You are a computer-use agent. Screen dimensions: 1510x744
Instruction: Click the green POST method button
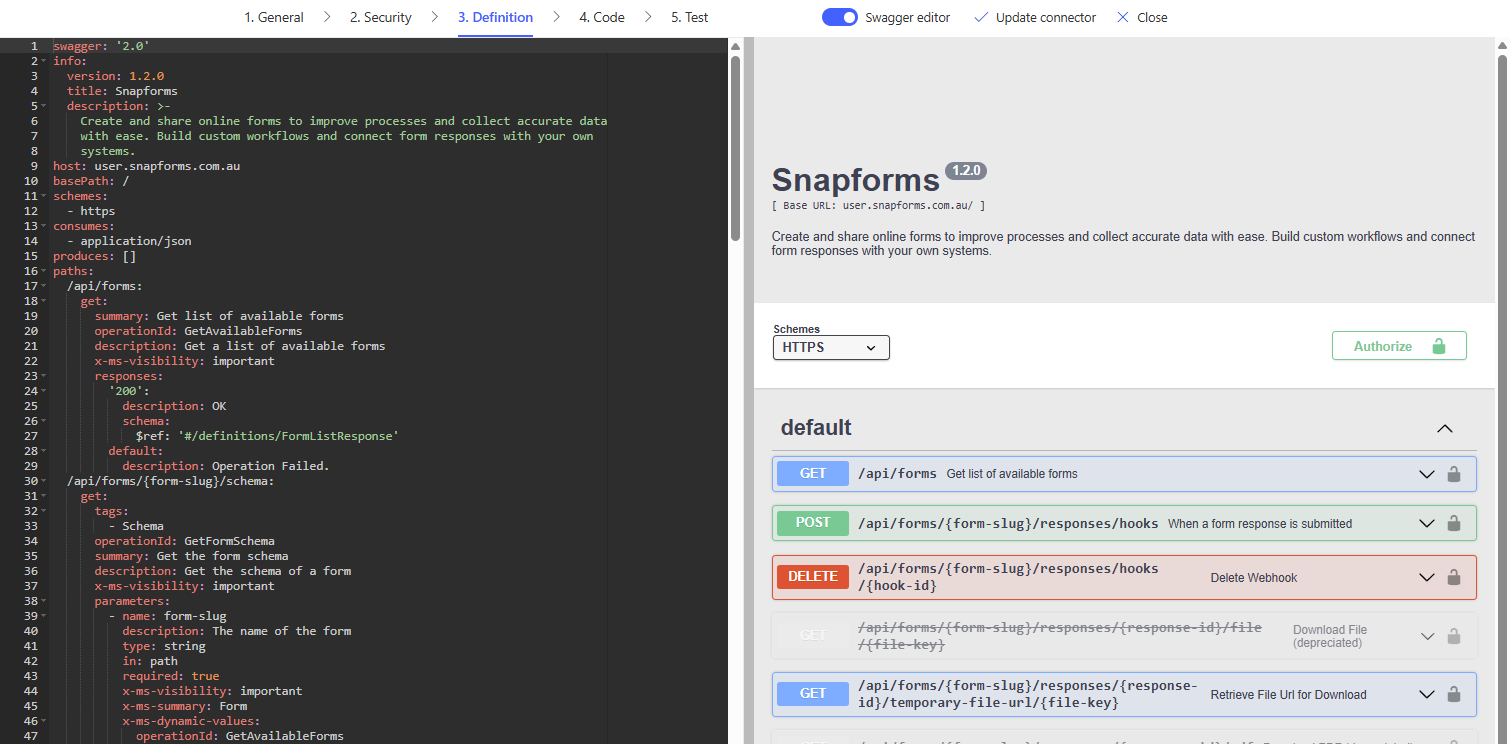pyautogui.click(x=813, y=523)
